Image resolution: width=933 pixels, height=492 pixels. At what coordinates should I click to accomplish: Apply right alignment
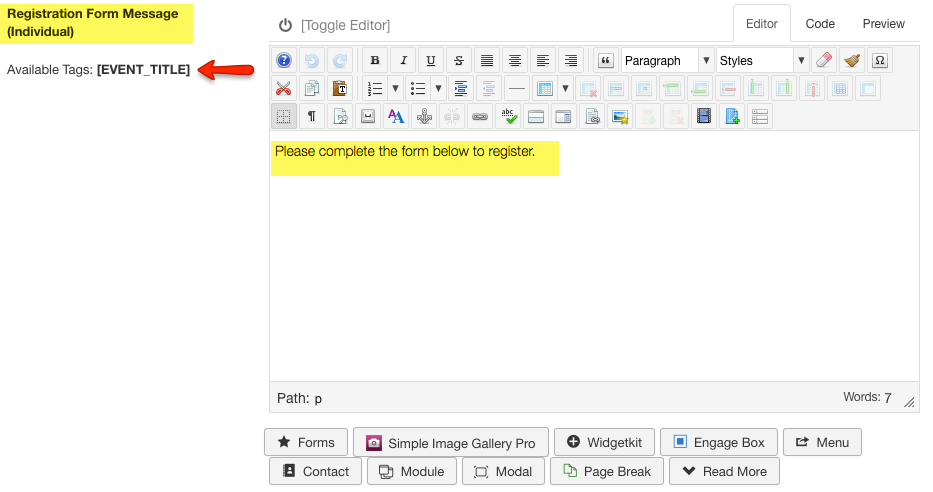pyautogui.click(x=571, y=60)
